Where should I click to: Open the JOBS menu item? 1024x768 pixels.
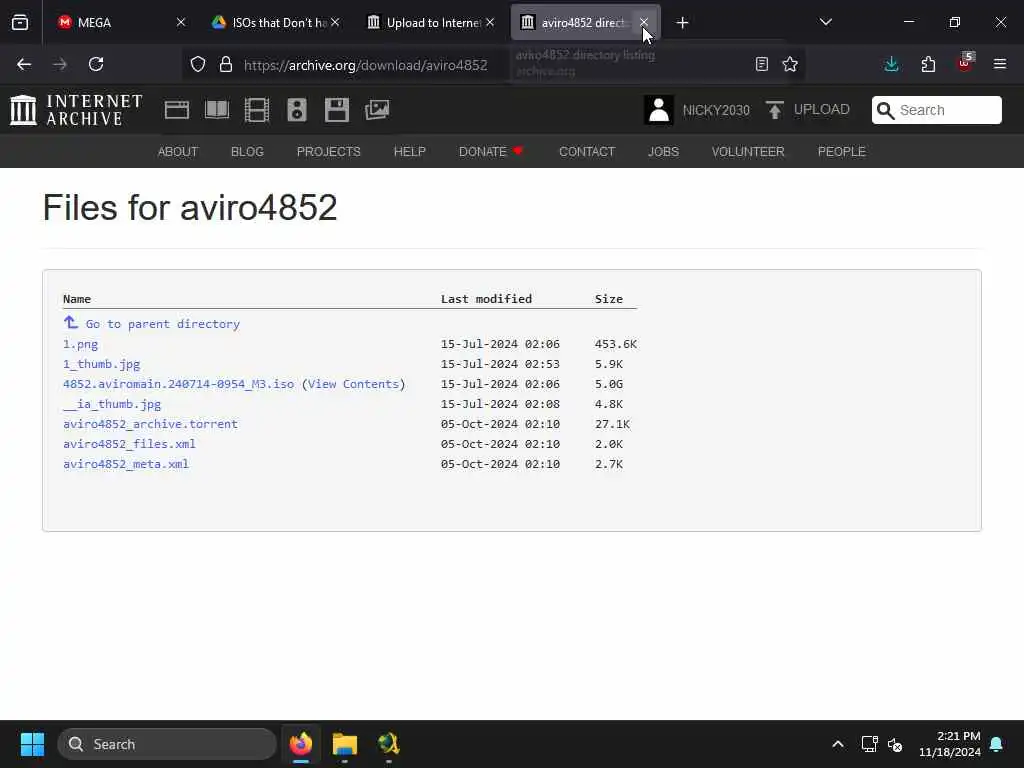[x=664, y=152]
